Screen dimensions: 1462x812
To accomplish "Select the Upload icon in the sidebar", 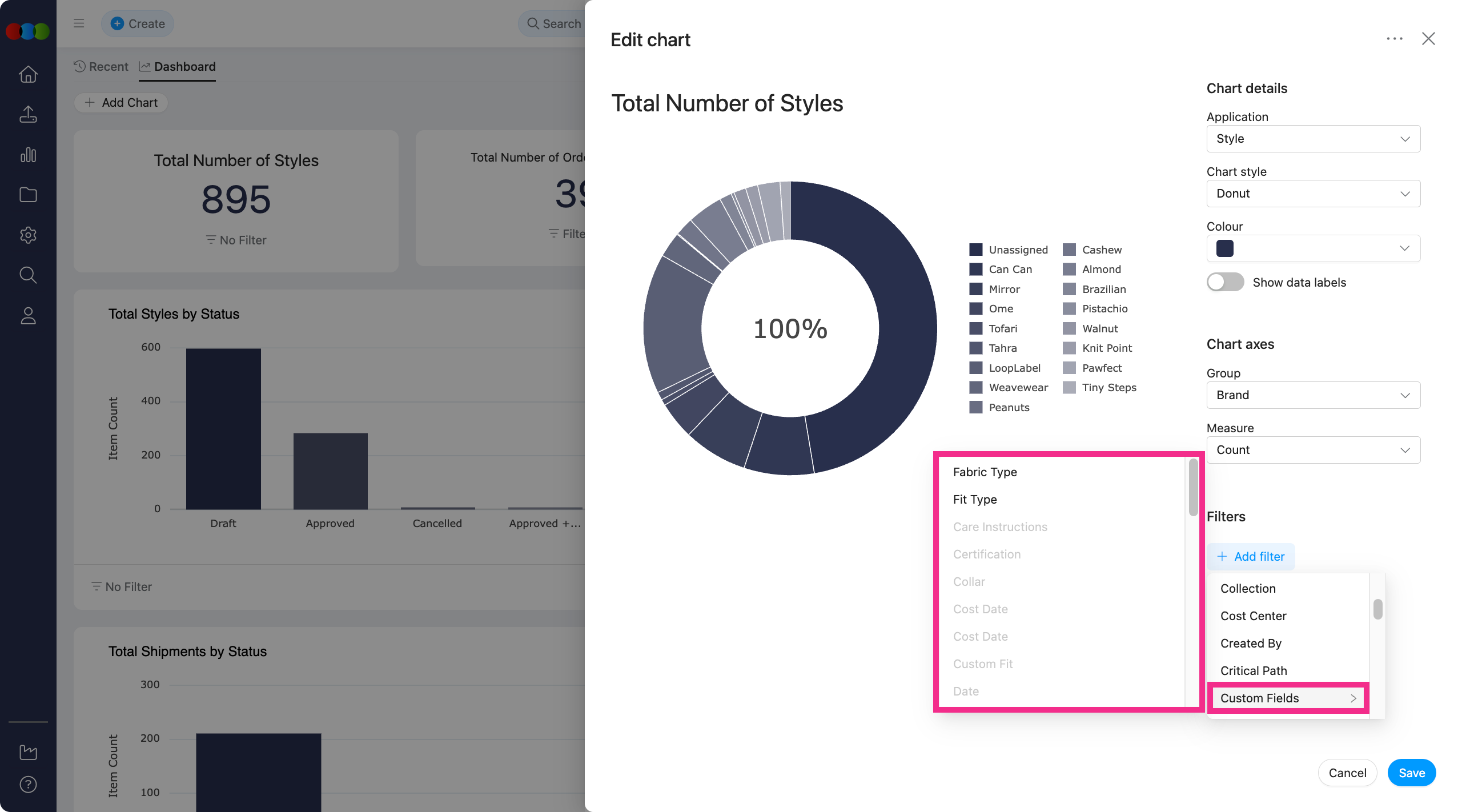I will click(x=27, y=114).
